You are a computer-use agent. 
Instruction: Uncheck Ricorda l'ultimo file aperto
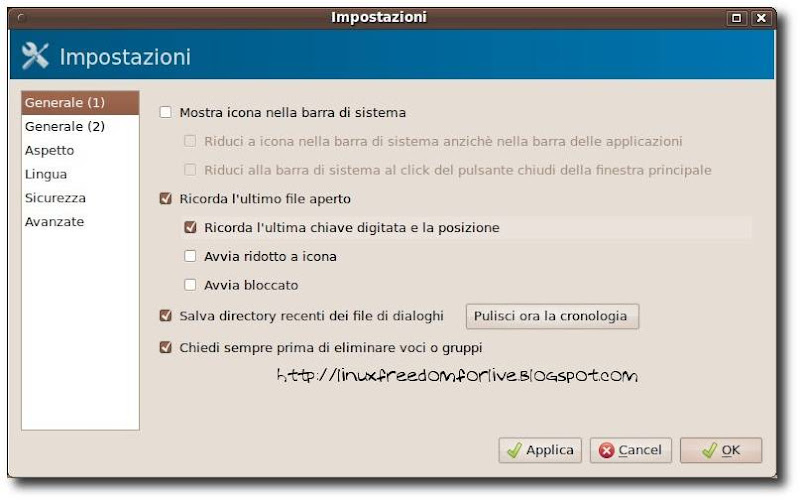click(166, 198)
